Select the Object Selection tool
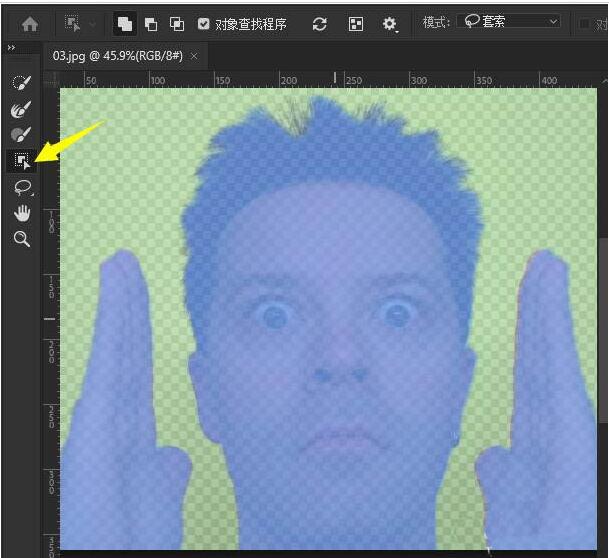Screen dimensions: 609x558 tap(21, 161)
